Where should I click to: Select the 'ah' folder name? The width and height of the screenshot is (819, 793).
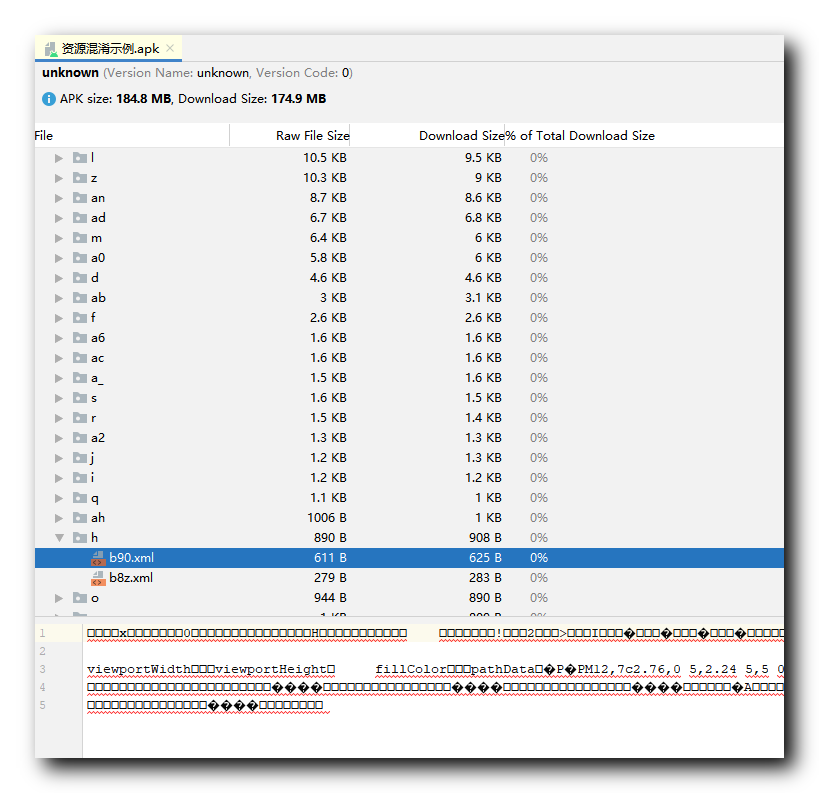pyautogui.click(x=98, y=518)
